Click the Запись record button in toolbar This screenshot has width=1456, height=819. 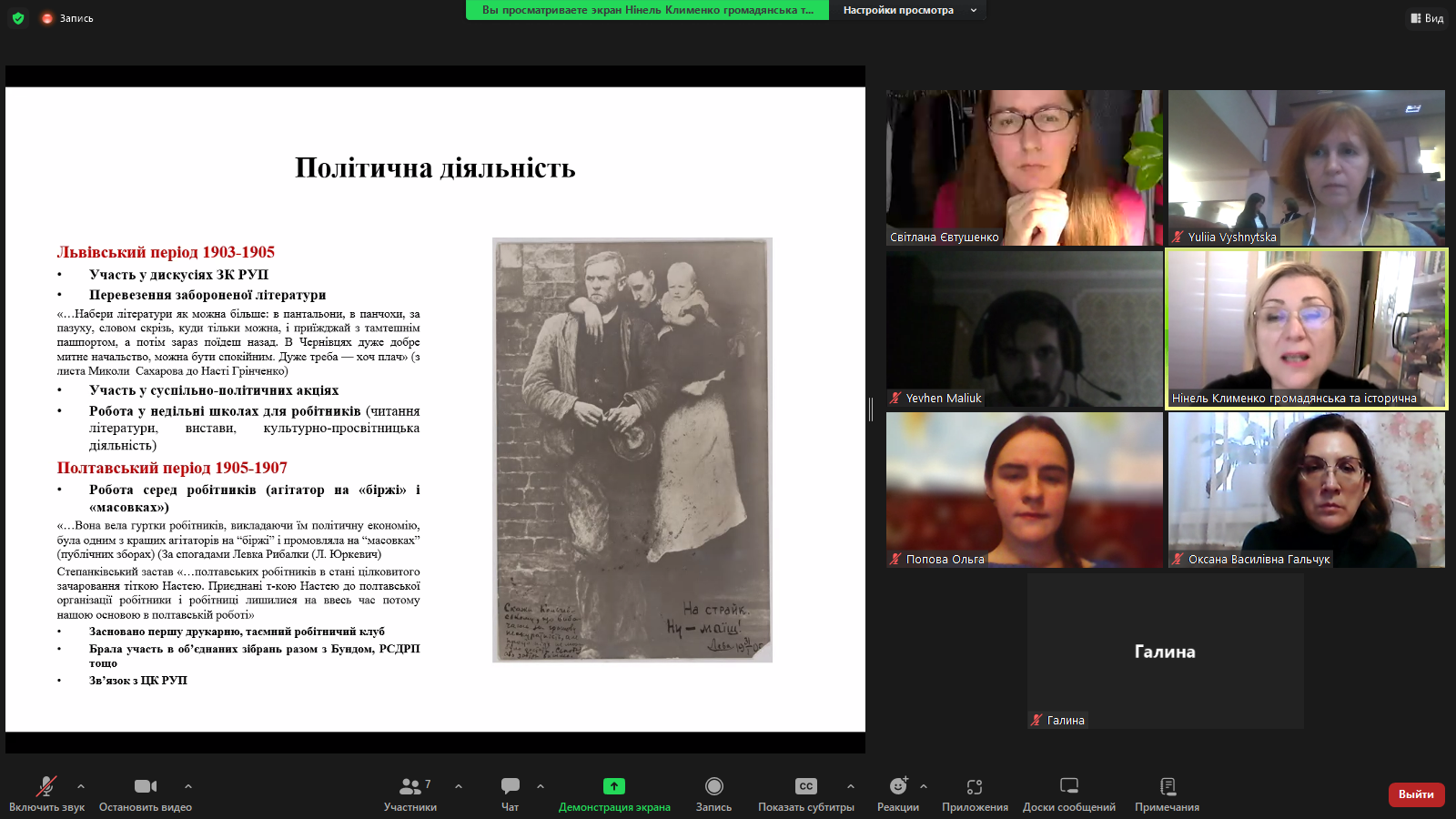pos(713,794)
